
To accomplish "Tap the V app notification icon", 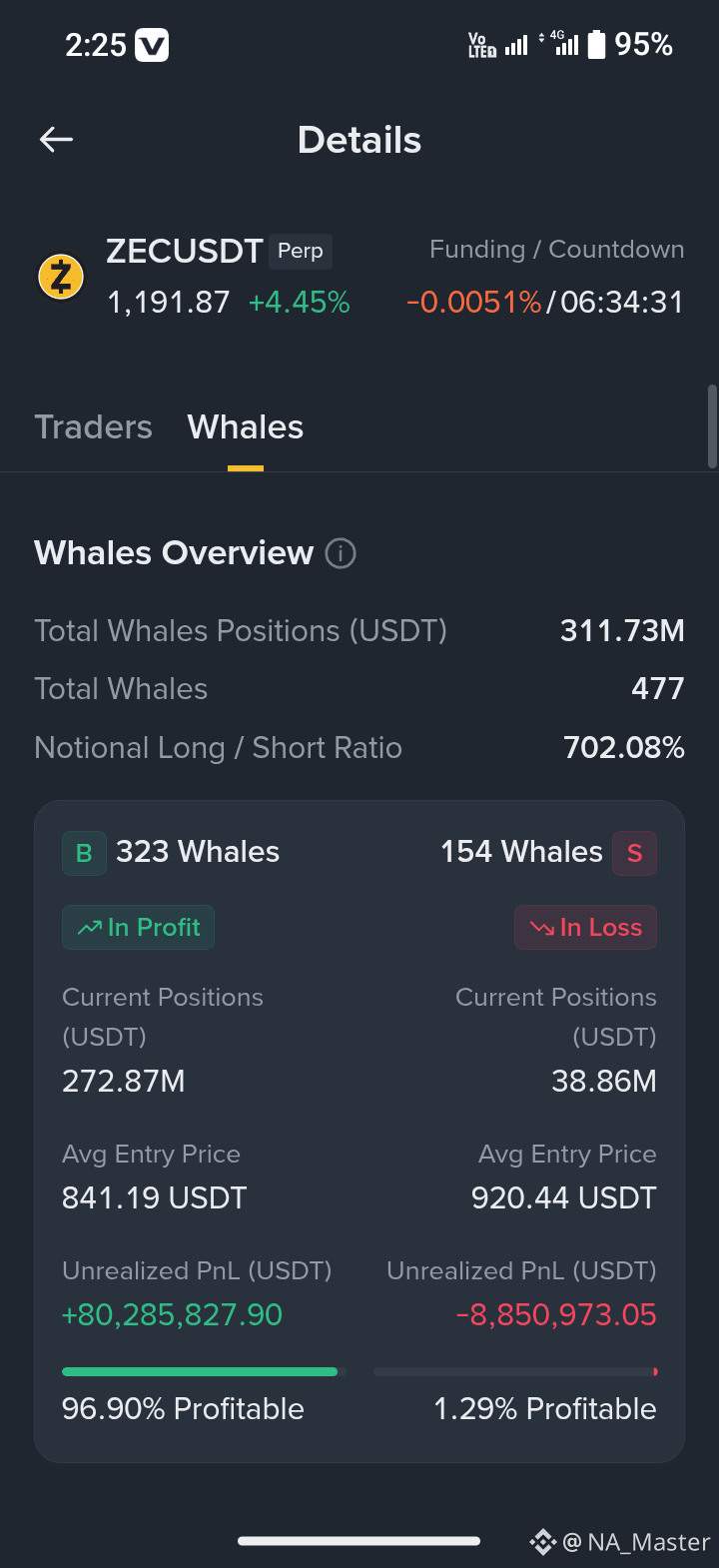I will pyautogui.click(x=152, y=45).
